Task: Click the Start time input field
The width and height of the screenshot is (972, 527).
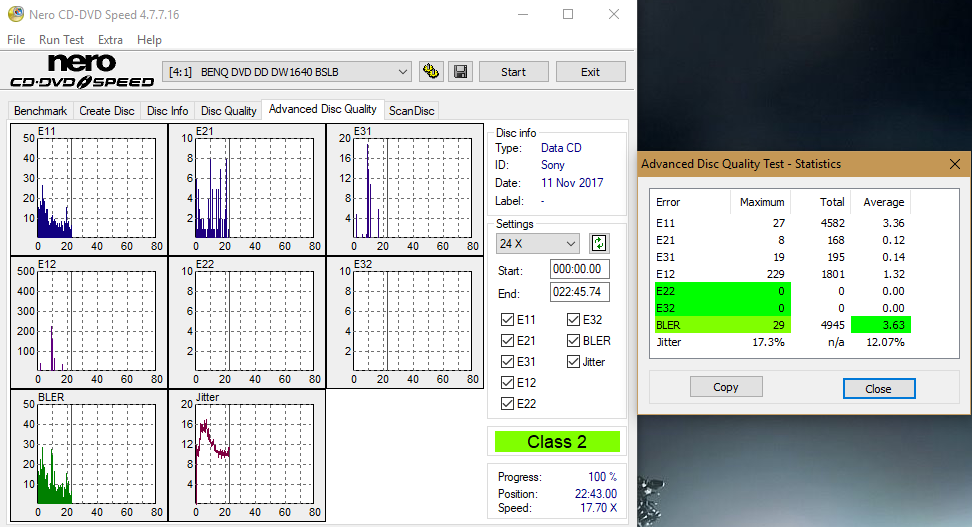Action: point(580,269)
